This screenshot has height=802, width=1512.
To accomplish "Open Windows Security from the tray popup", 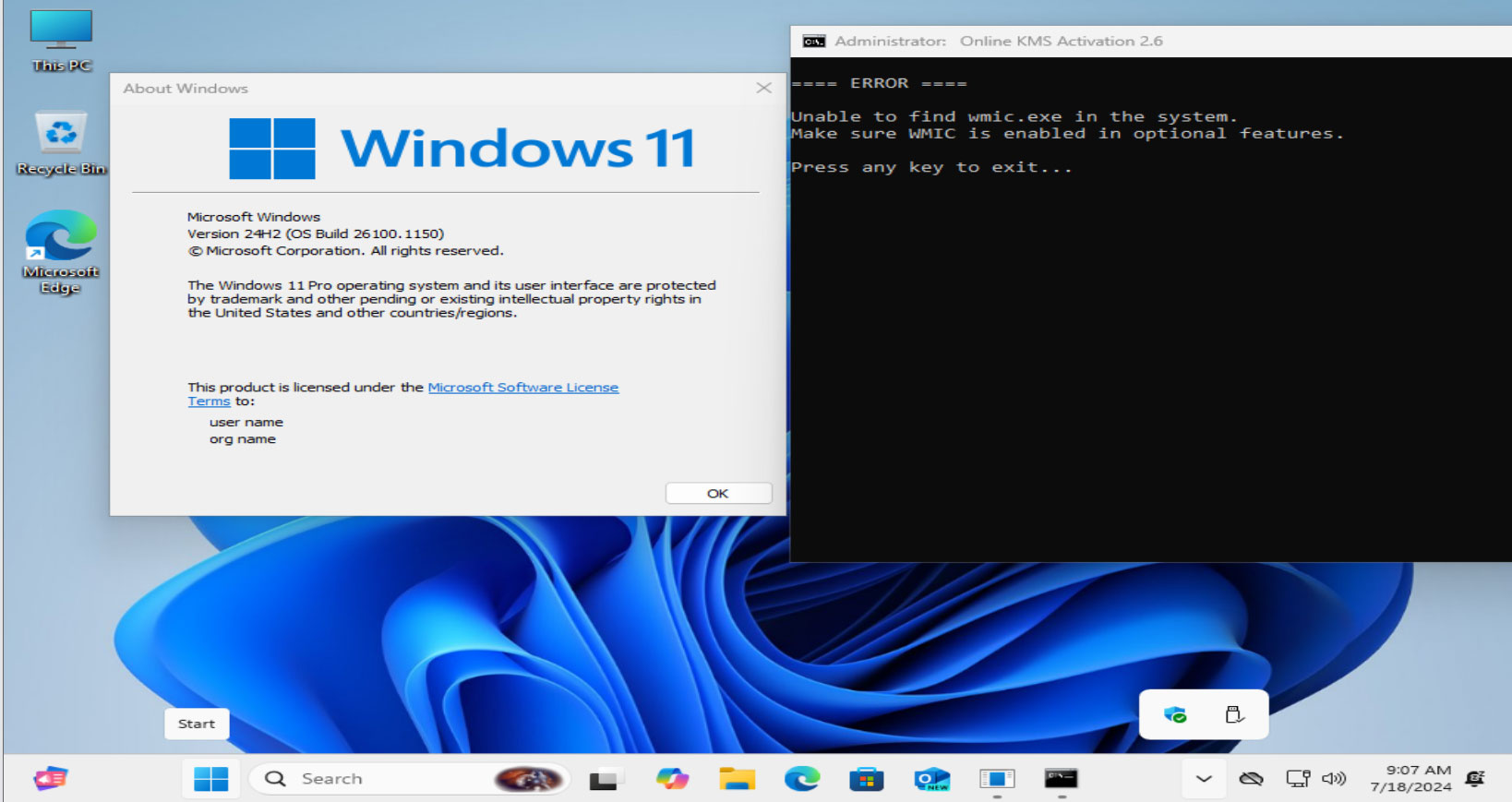I will tap(1175, 714).
